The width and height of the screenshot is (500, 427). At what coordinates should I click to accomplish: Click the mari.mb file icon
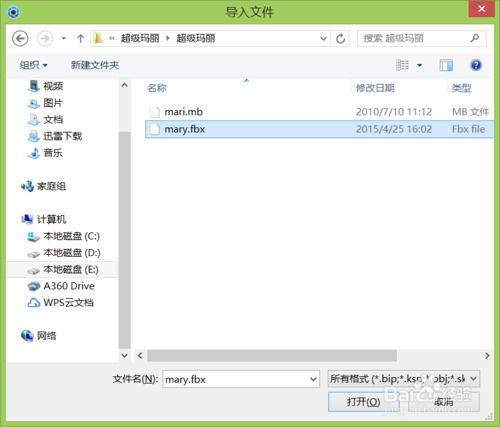(155, 112)
